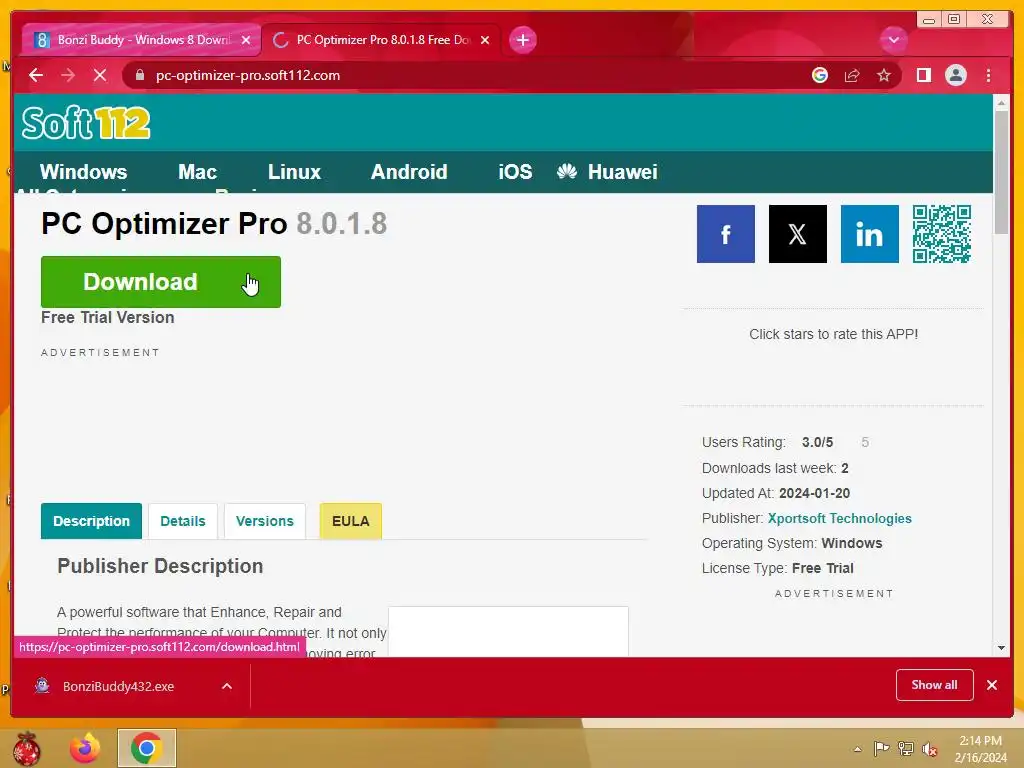Click the Soft112 logo
Viewport: 1024px width, 768px height.
point(86,123)
